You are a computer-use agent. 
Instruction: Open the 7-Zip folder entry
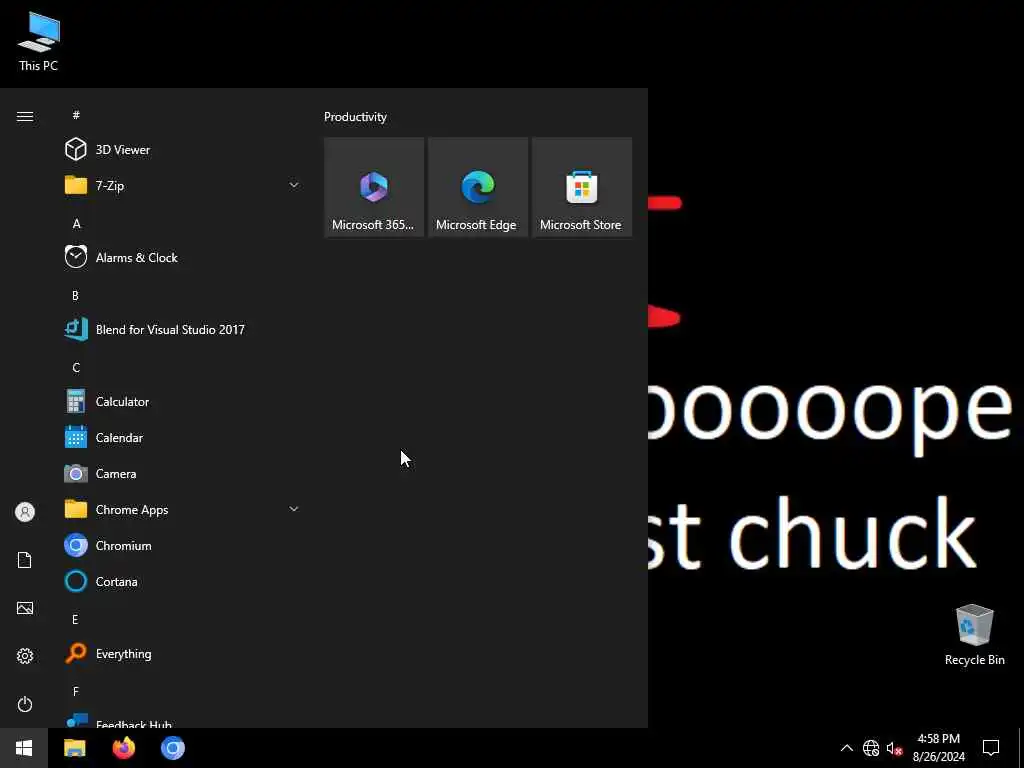(x=182, y=185)
